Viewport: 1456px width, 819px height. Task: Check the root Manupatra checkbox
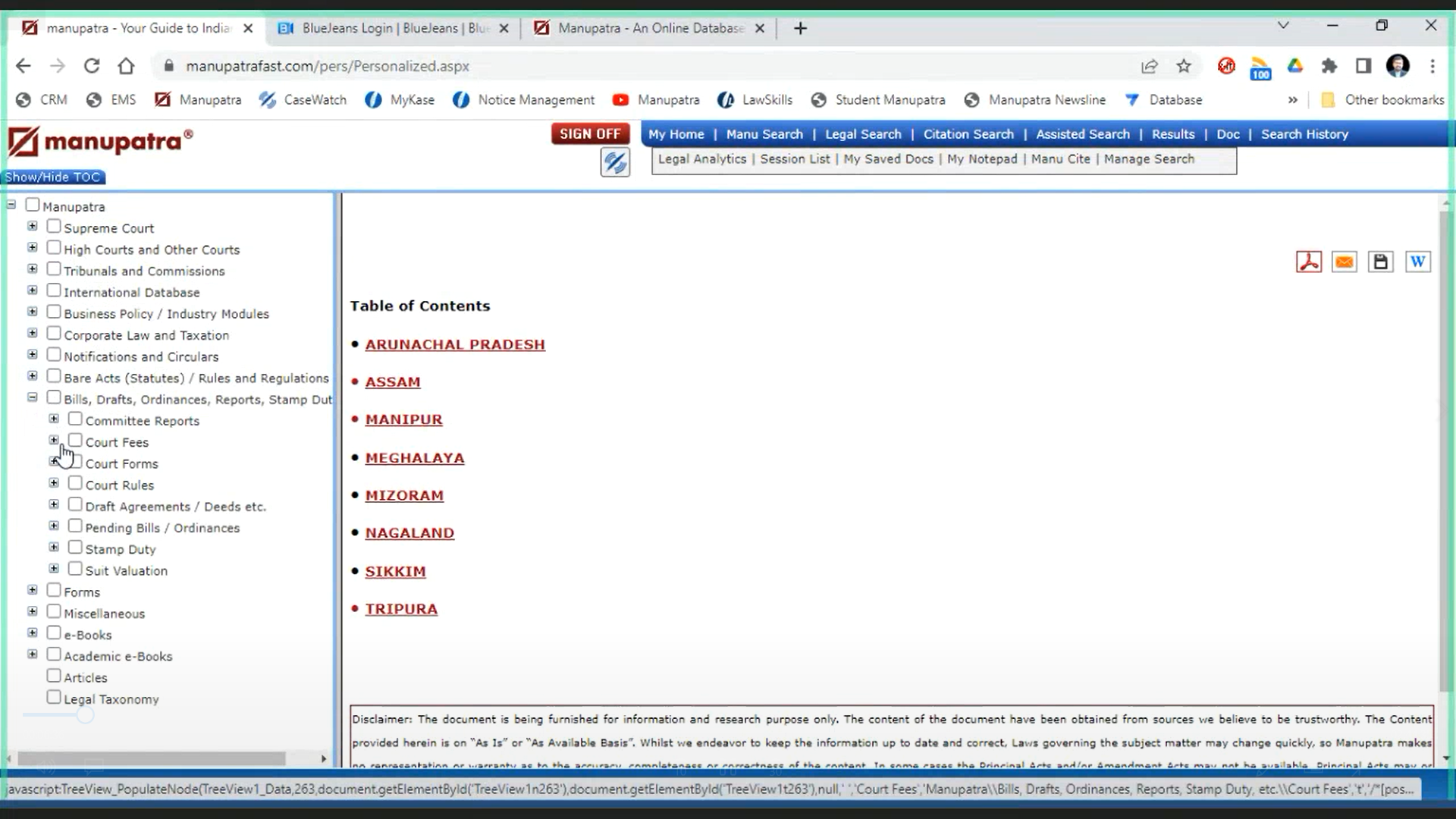pos(33,205)
